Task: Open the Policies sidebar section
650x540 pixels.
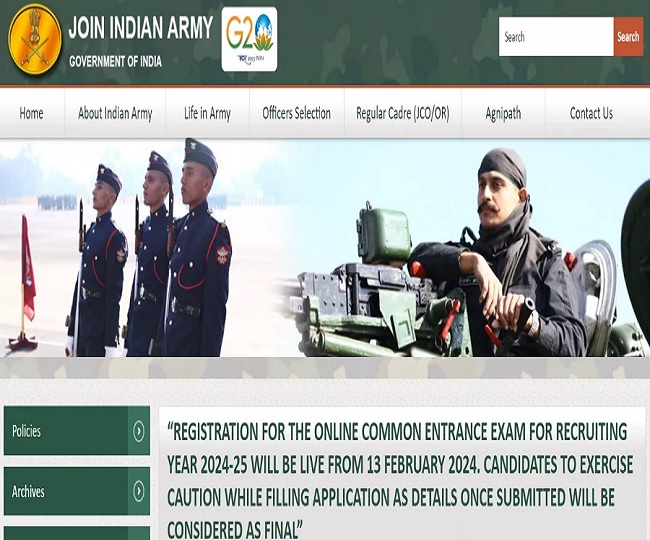Action: pos(66,431)
